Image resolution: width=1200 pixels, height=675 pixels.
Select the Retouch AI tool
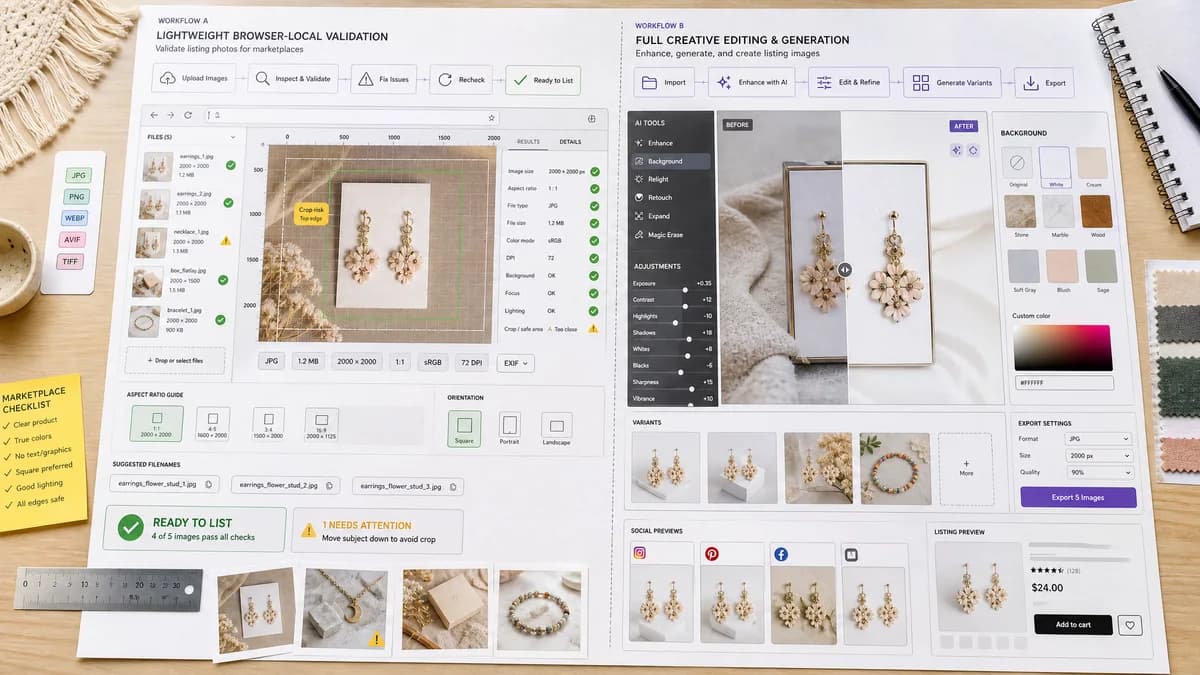[x=670, y=198]
